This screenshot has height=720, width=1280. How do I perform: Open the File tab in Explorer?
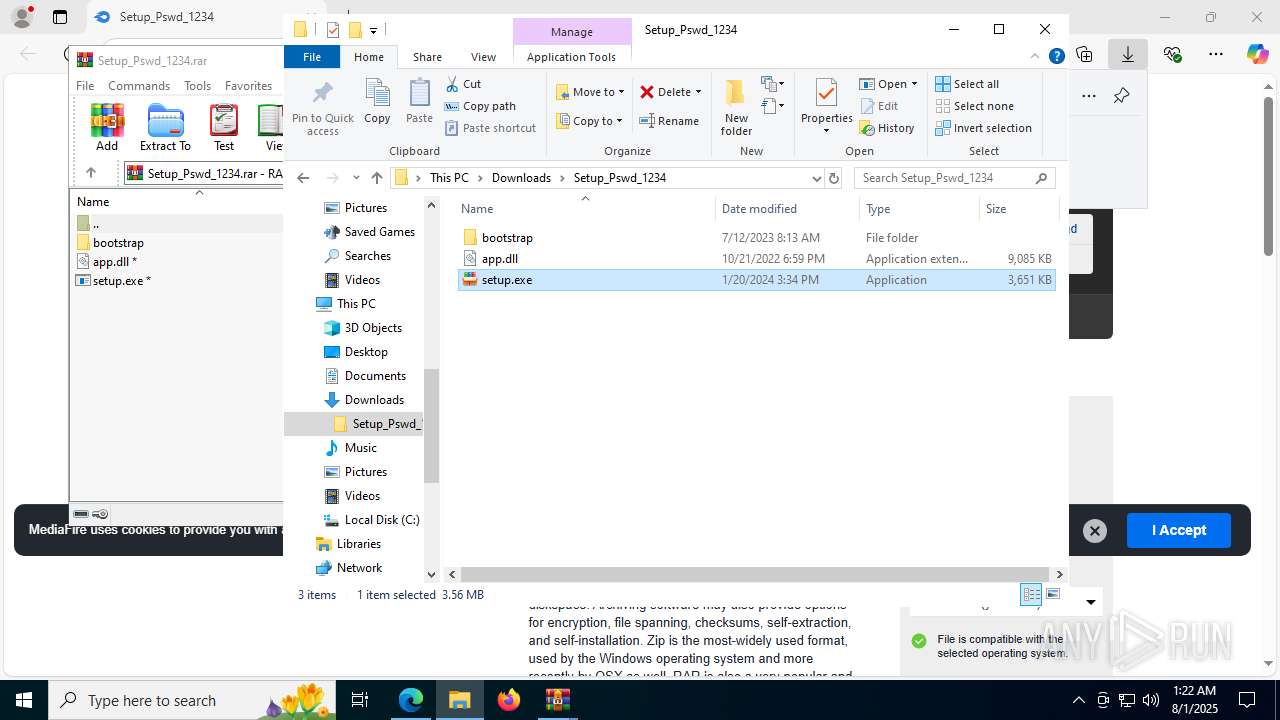click(x=312, y=57)
